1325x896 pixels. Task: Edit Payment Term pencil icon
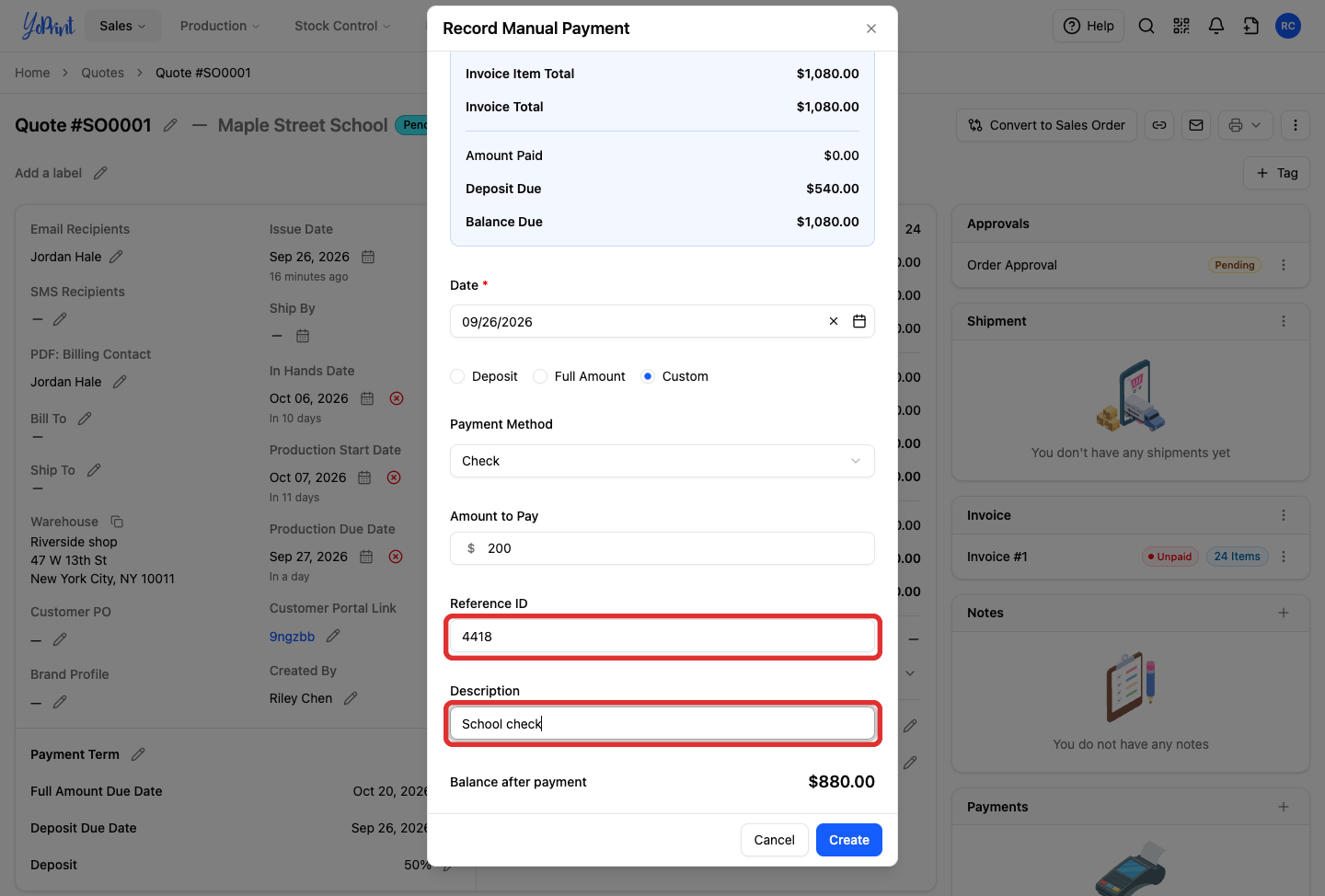(x=138, y=754)
